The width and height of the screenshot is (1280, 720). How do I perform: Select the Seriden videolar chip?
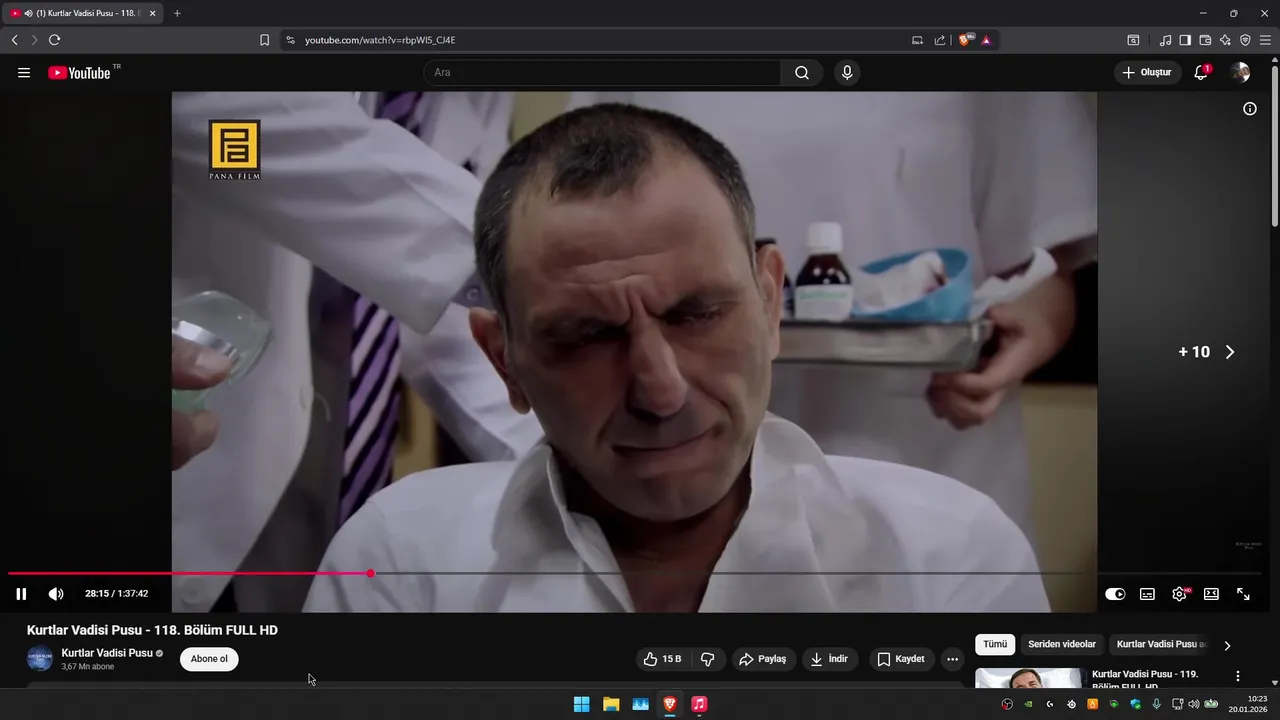coord(1062,645)
